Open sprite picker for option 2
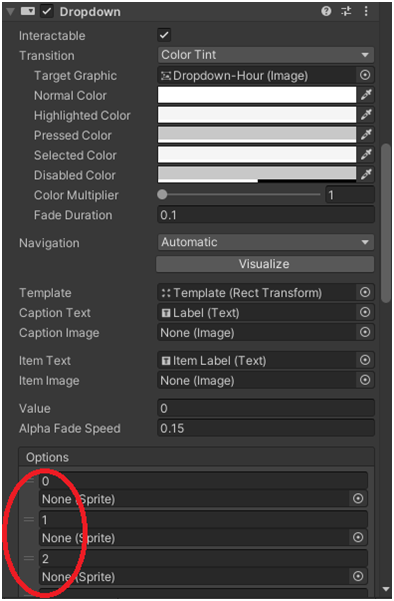394x601 pixels. tap(358, 576)
